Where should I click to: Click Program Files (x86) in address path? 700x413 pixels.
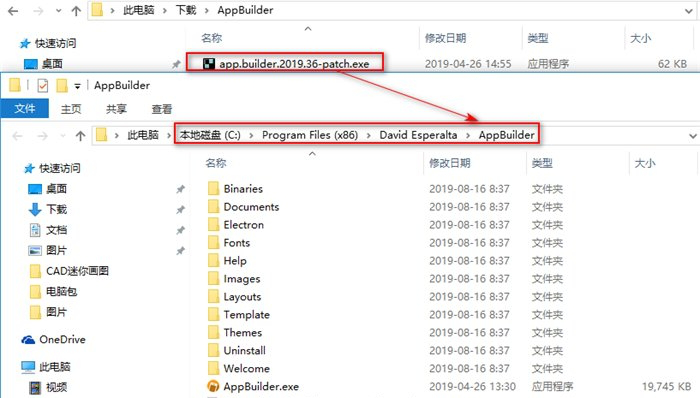[x=310, y=135]
